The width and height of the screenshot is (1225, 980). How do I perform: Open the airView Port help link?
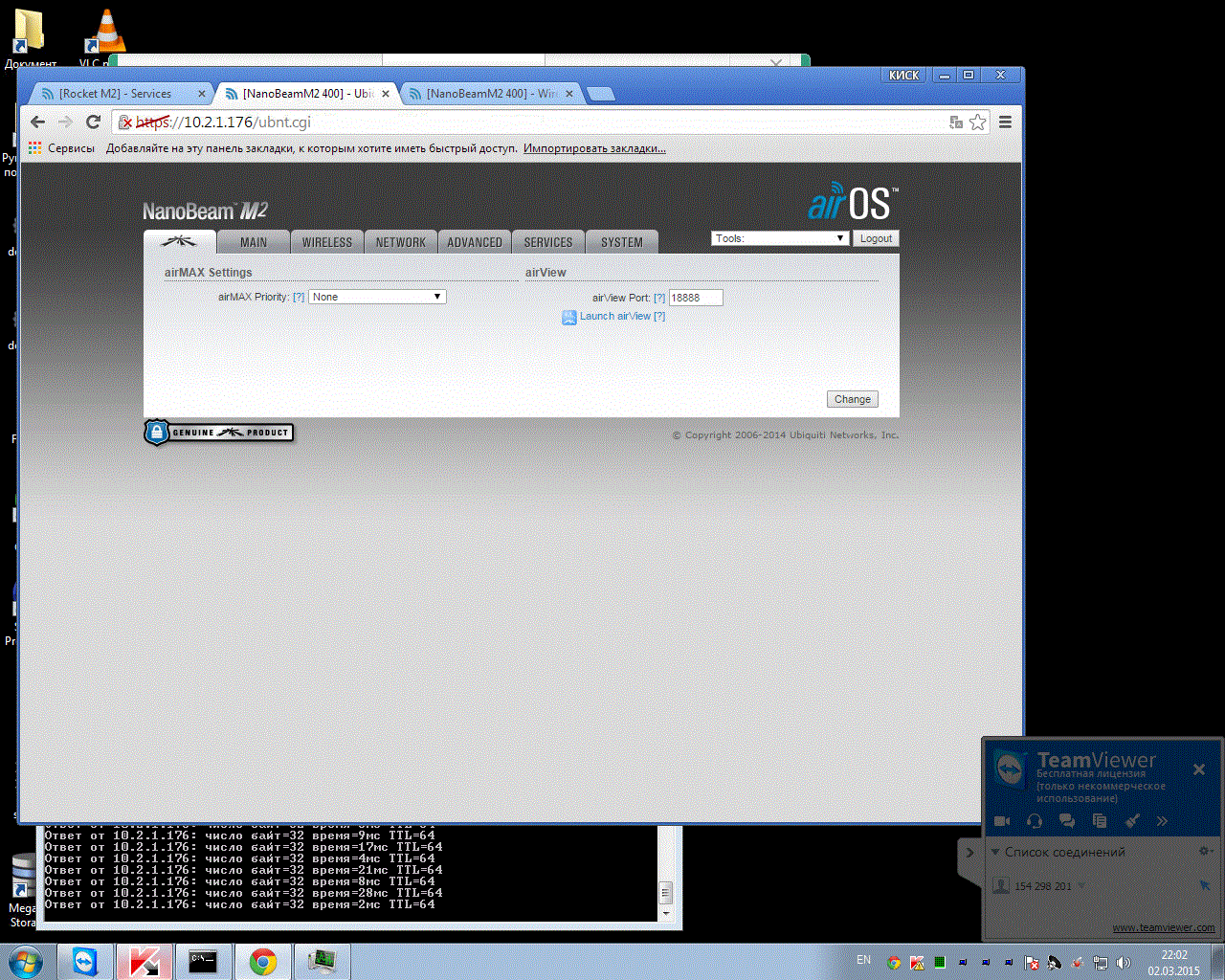(x=659, y=298)
